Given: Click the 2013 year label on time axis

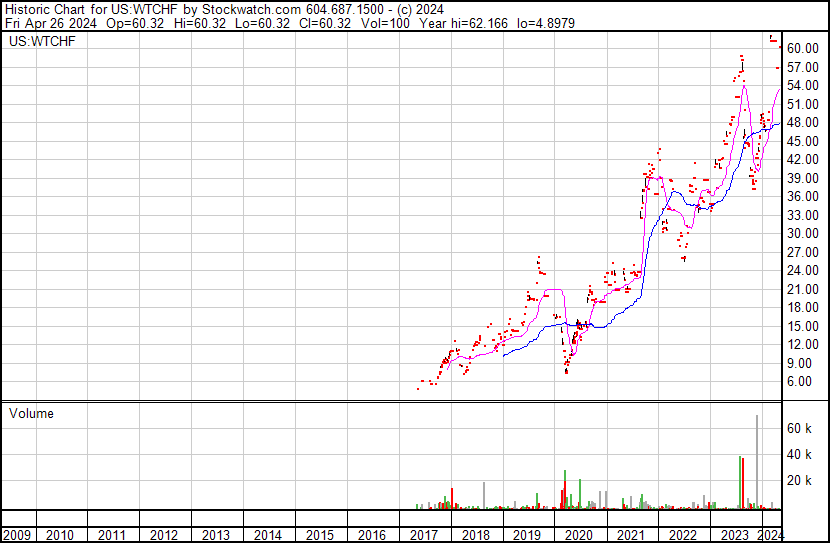Looking at the screenshot, I should 215,535.
